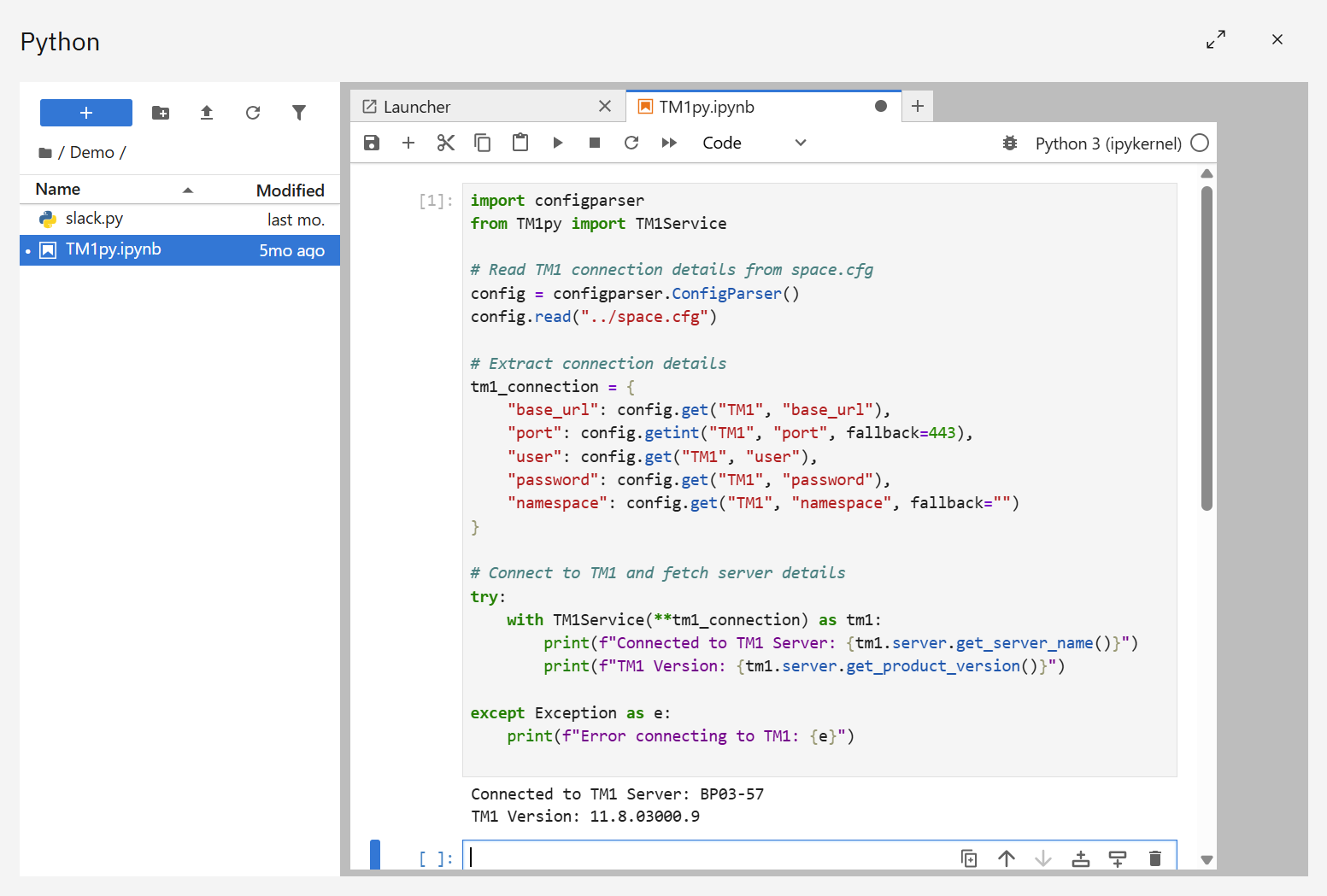The width and height of the screenshot is (1327, 896).
Task: Interrupt the kernel with the stop icon
Action: tap(595, 143)
